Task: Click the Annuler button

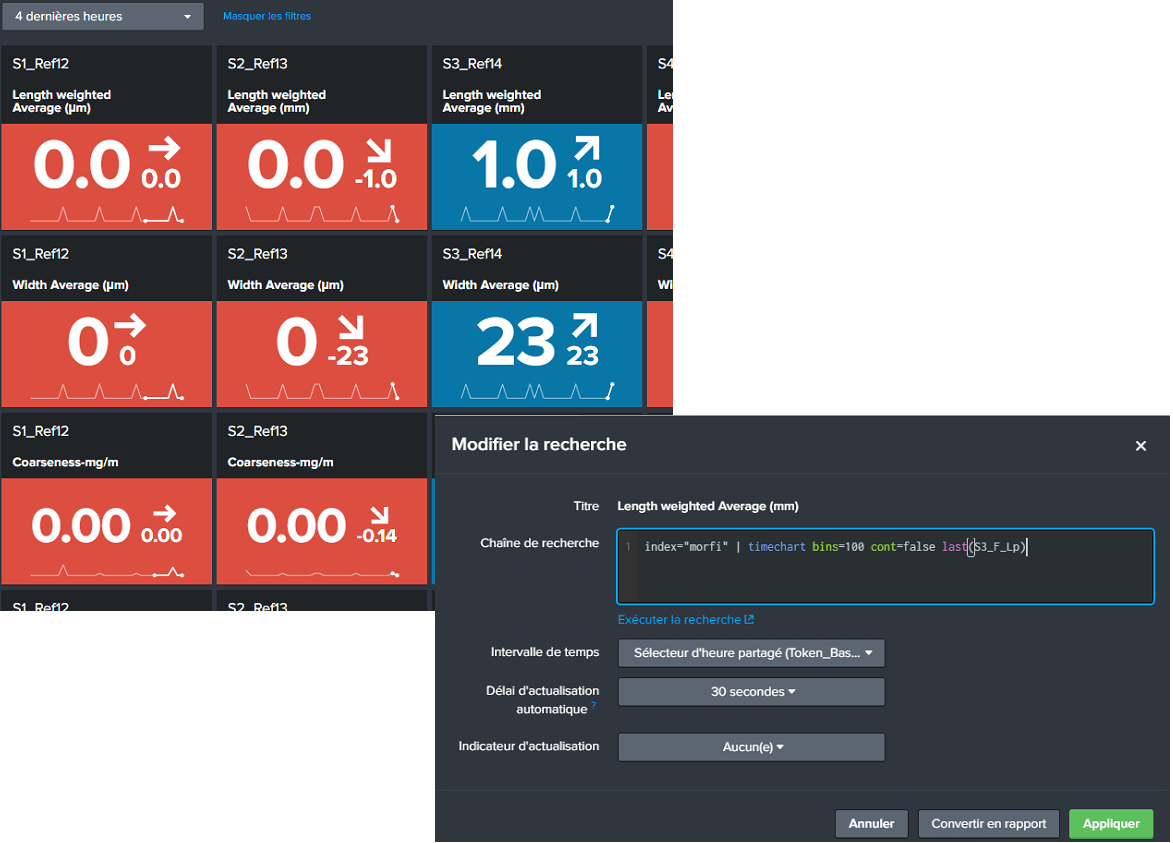Action: coord(871,824)
